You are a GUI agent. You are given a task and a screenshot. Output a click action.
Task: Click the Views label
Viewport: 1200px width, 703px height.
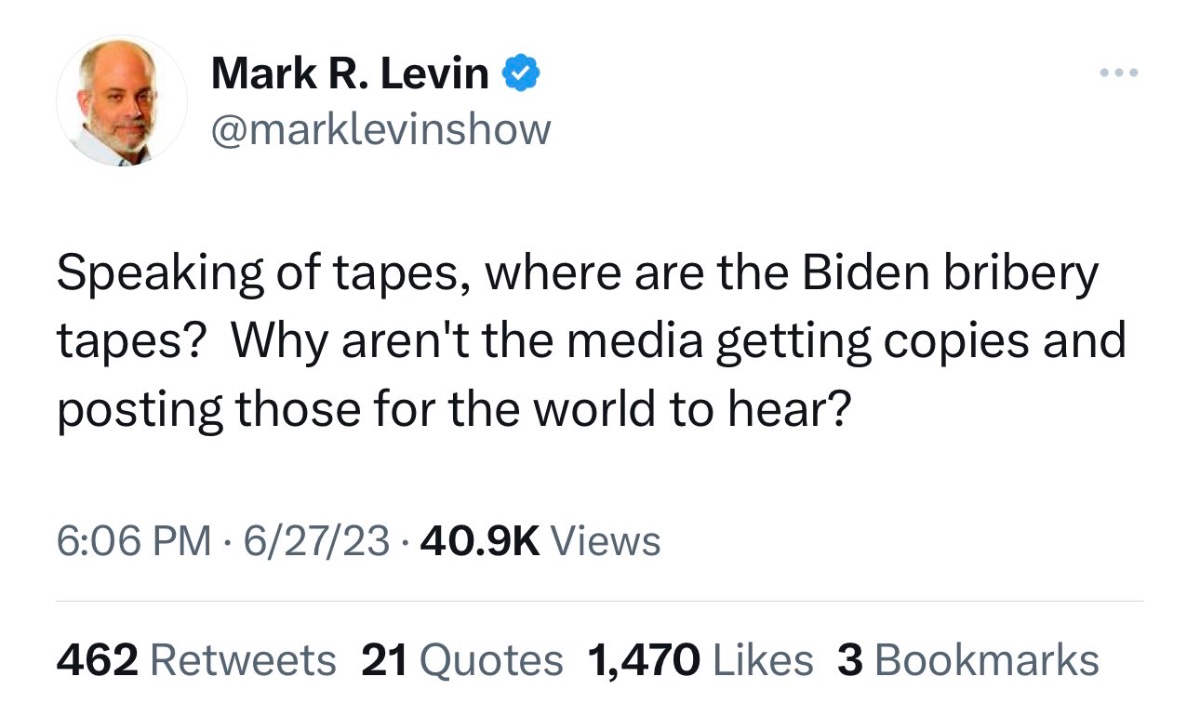coord(606,541)
